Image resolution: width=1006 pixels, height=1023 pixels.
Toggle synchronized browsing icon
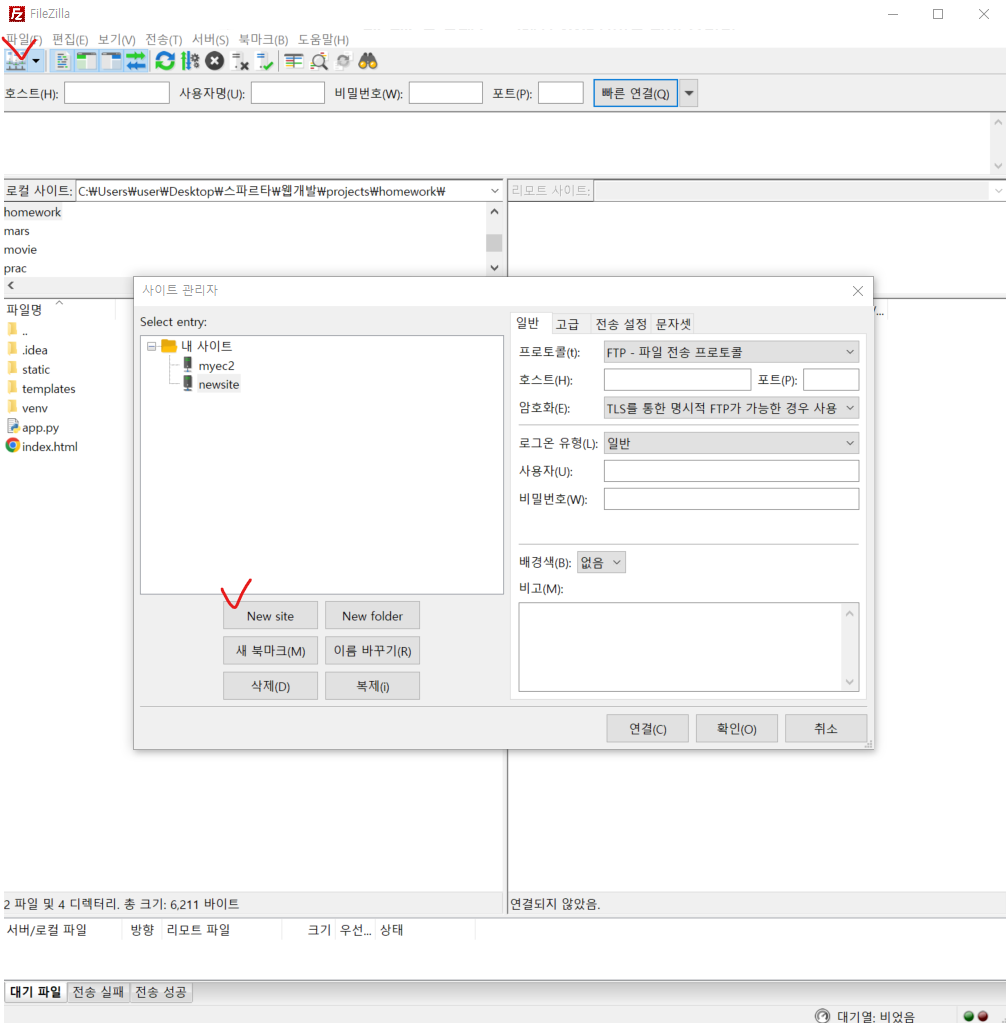pyautogui.click(x=343, y=61)
